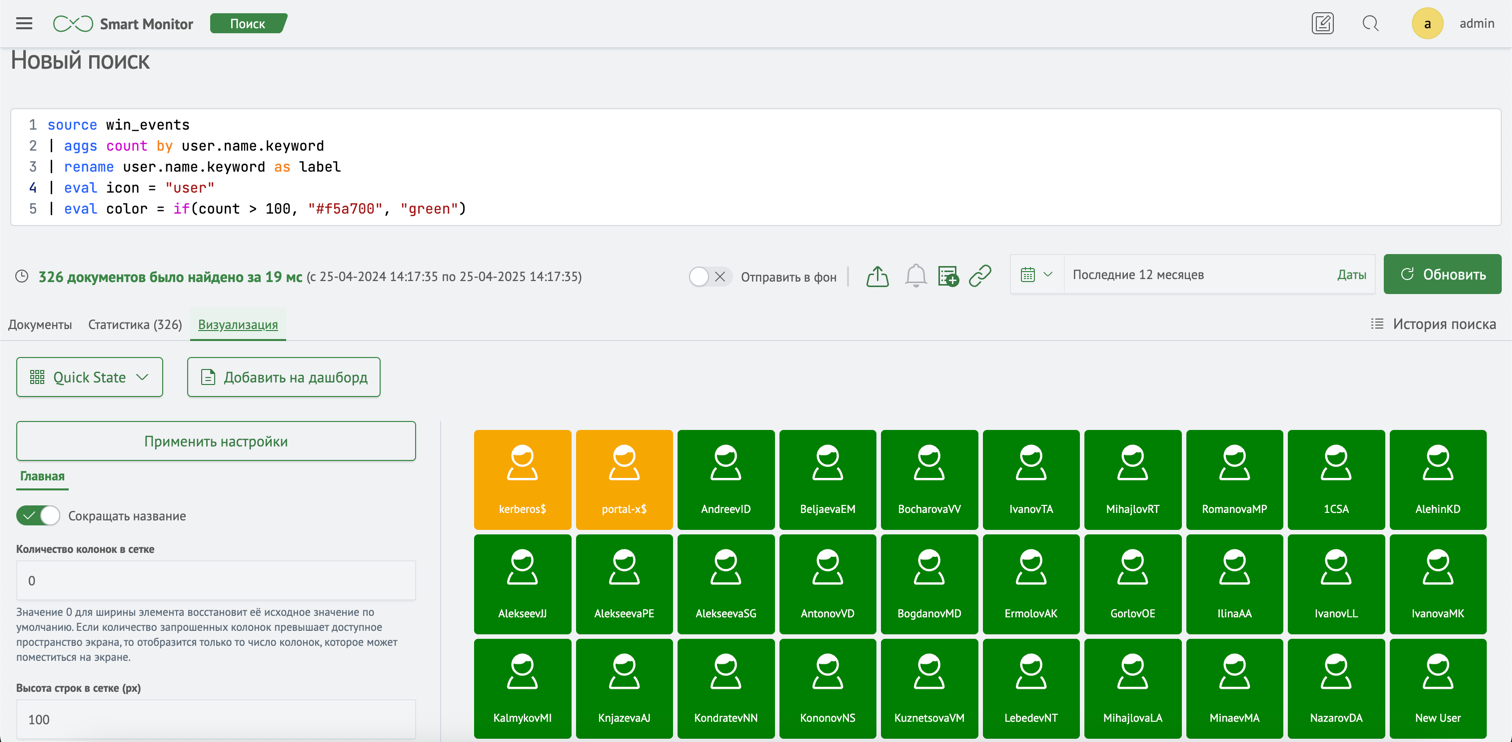The height and width of the screenshot is (742, 1512).
Task: Click the AlehinKD user icon tile
Action: (x=1438, y=479)
